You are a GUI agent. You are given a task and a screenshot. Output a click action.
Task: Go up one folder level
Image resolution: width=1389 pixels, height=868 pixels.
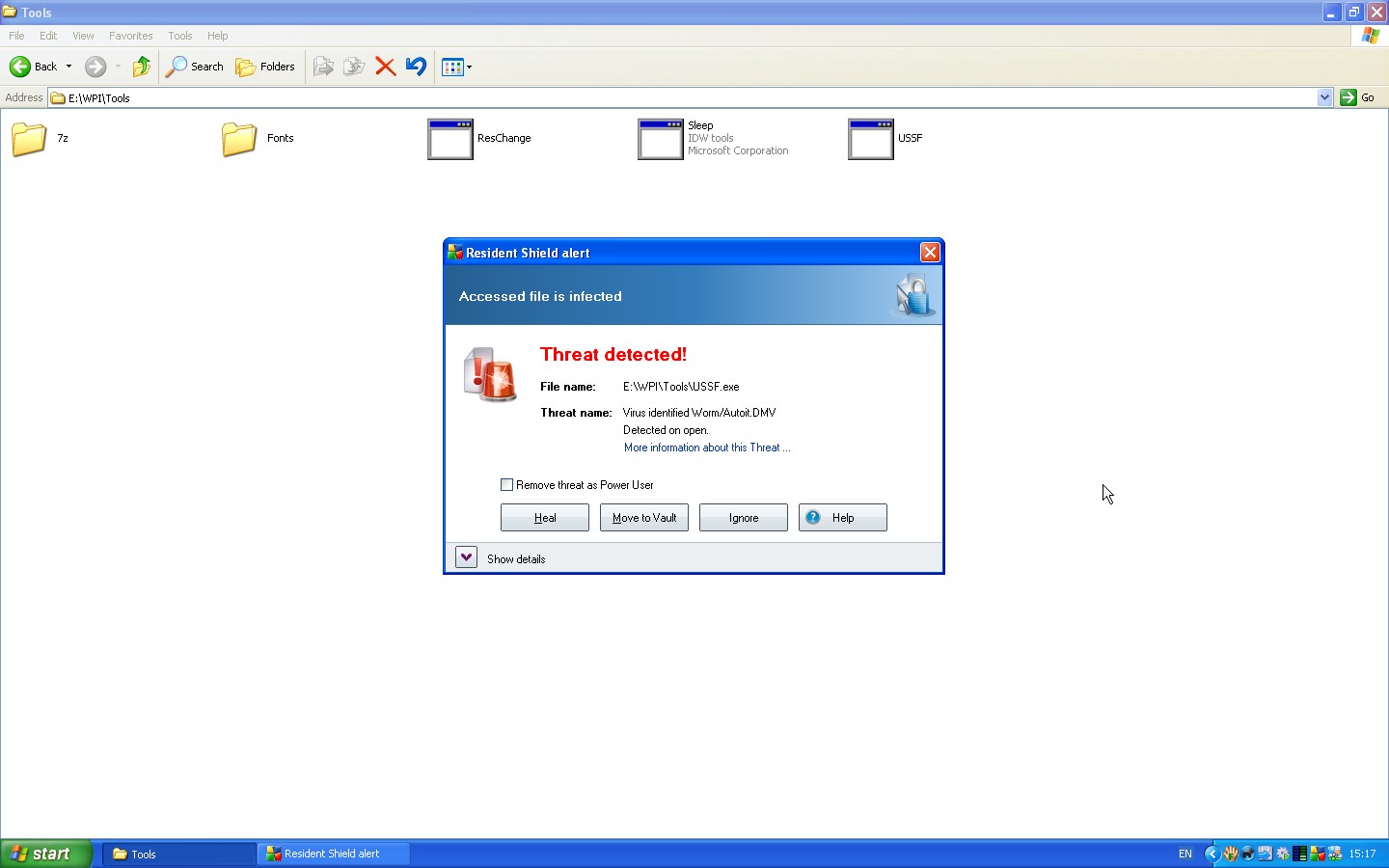(142, 67)
